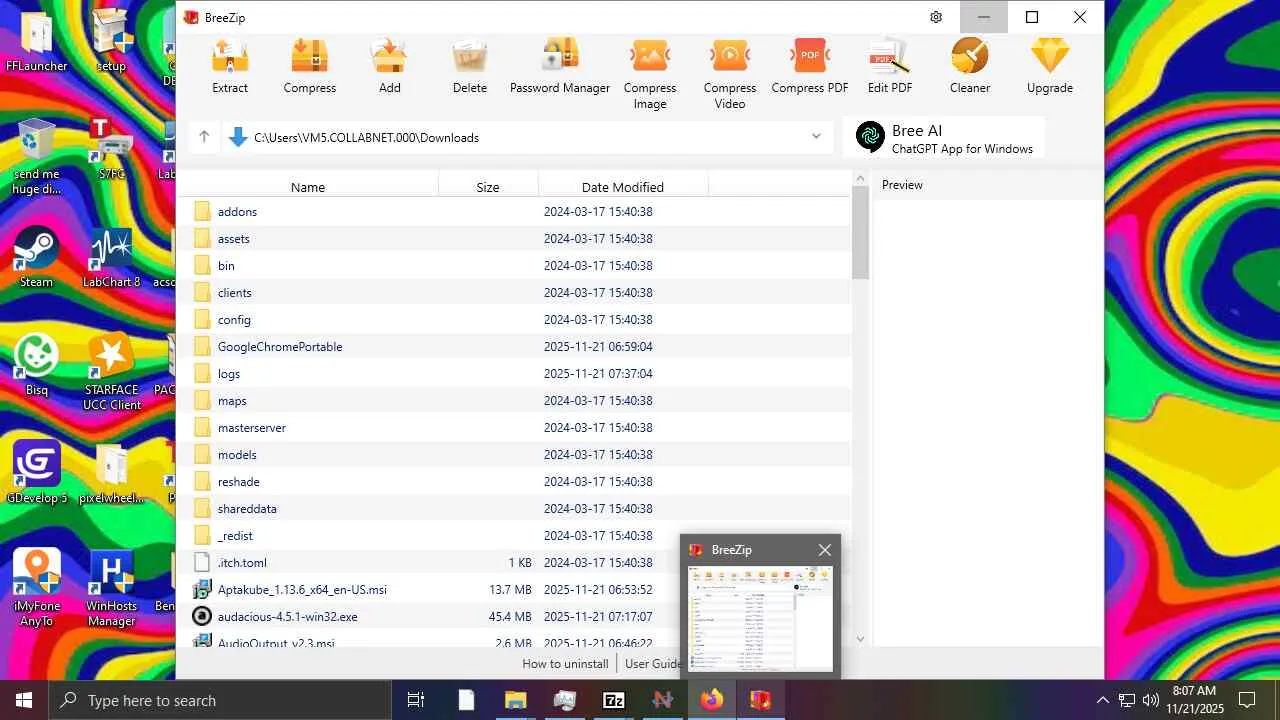Select the _redist folder
The height and width of the screenshot is (720, 1280).
pos(515,536)
